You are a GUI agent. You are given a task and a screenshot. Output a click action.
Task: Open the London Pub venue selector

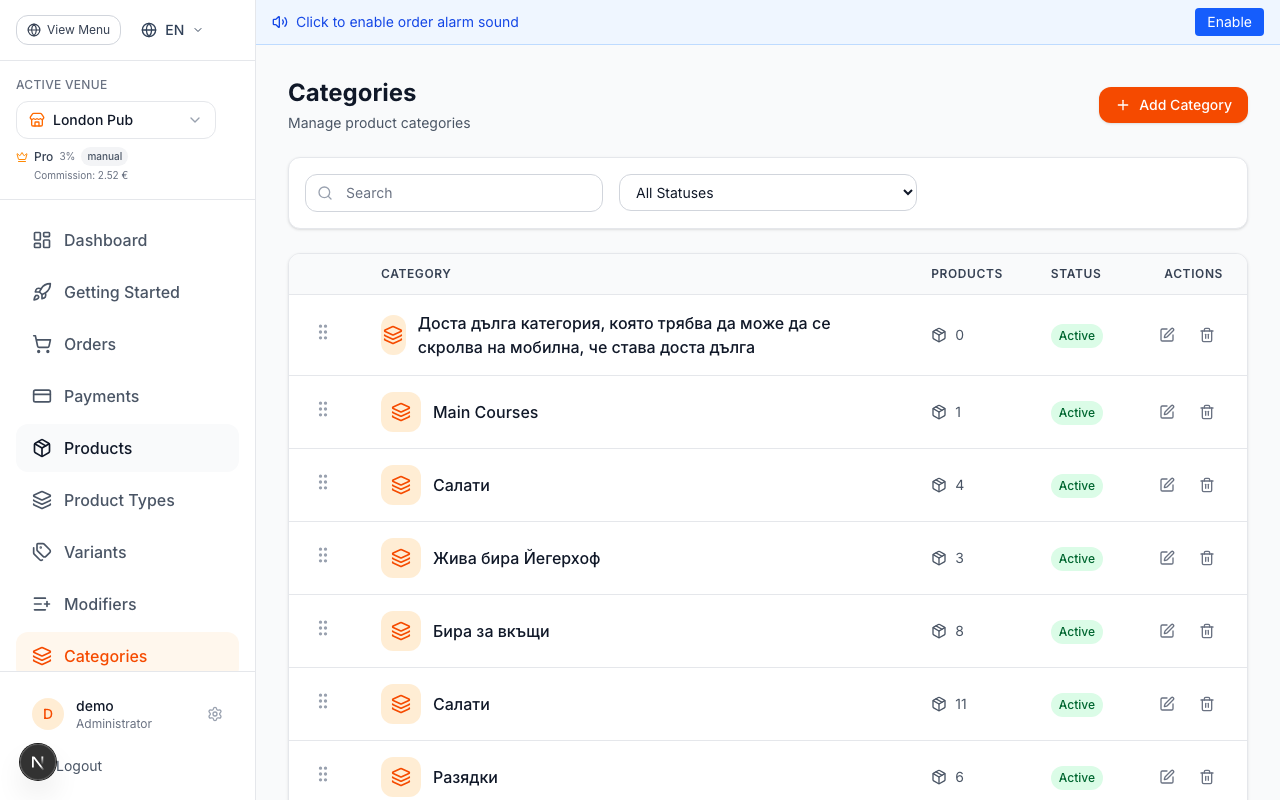115,120
